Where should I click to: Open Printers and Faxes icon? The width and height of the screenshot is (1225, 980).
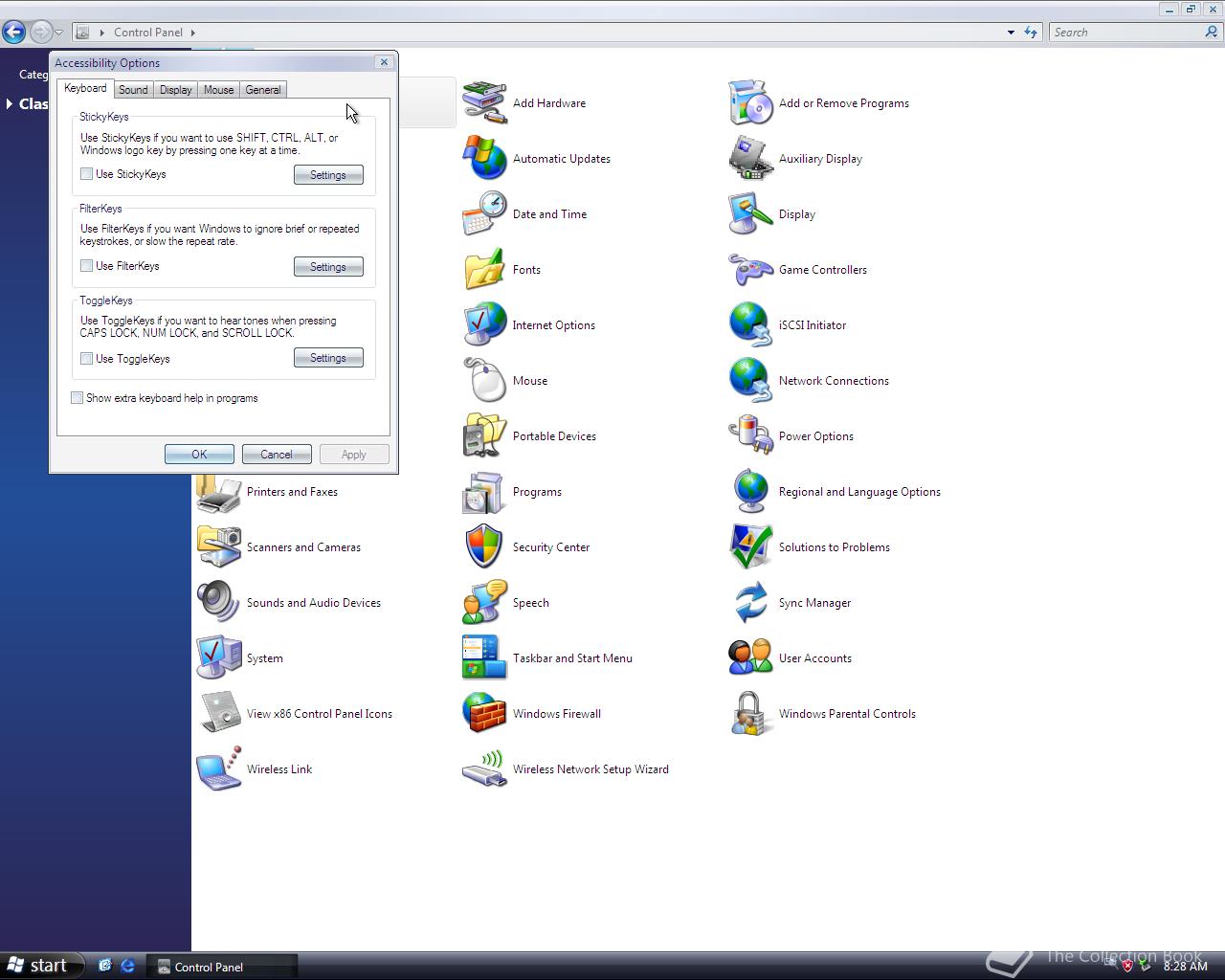[x=218, y=494]
